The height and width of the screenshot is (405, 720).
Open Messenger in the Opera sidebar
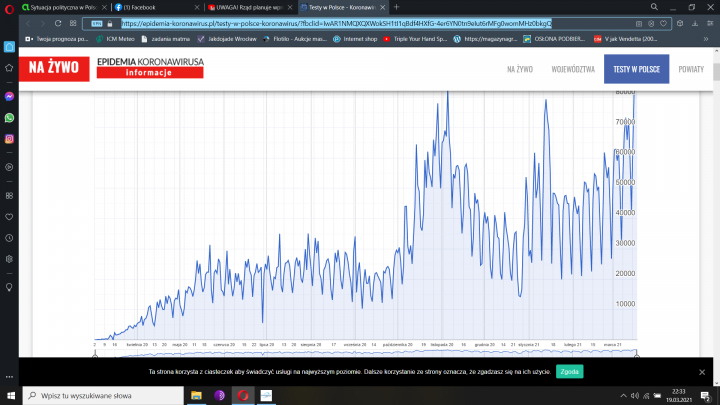click(9, 96)
